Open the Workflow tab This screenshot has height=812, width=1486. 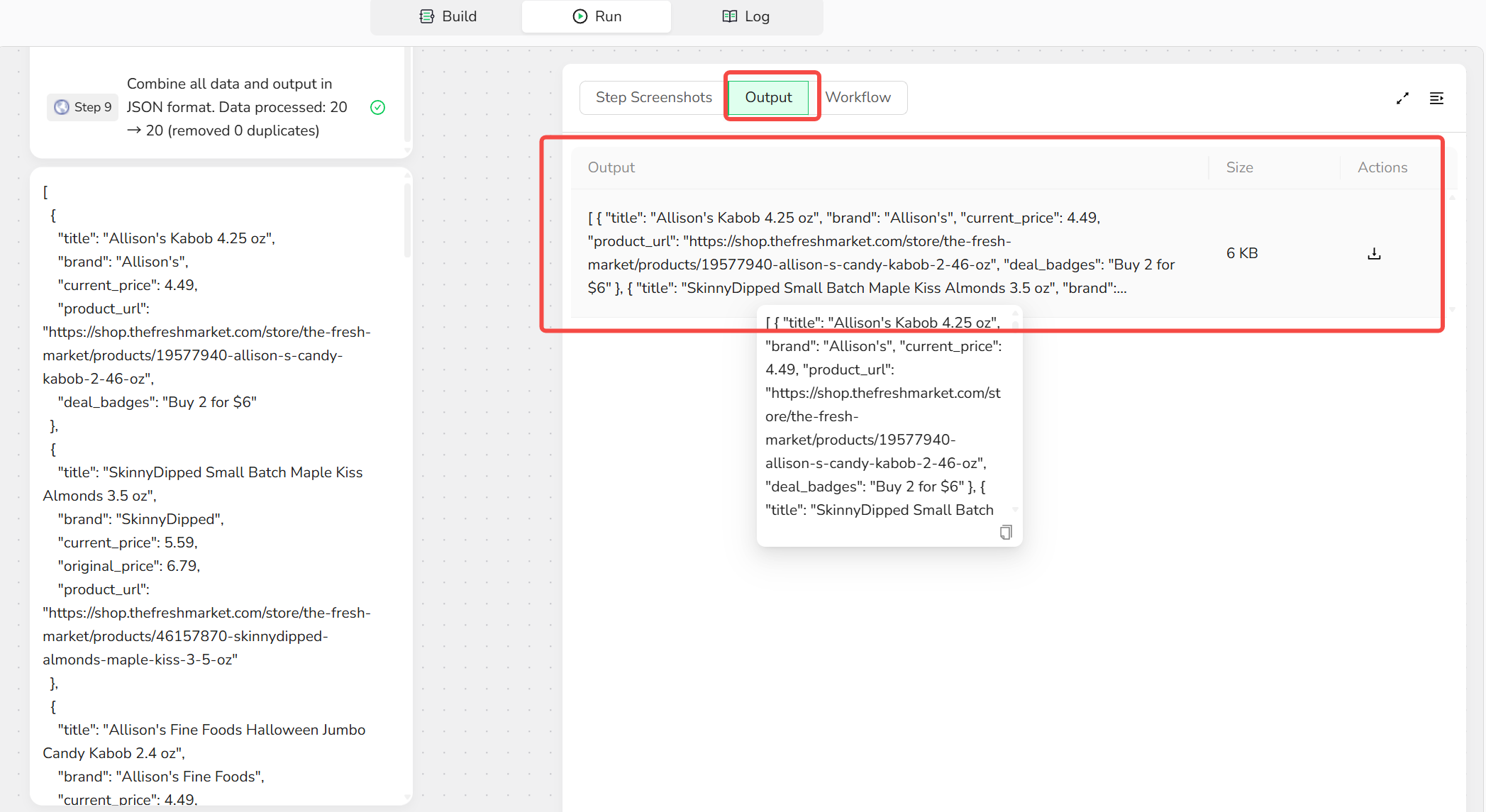pyautogui.click(x=858, y=97)
